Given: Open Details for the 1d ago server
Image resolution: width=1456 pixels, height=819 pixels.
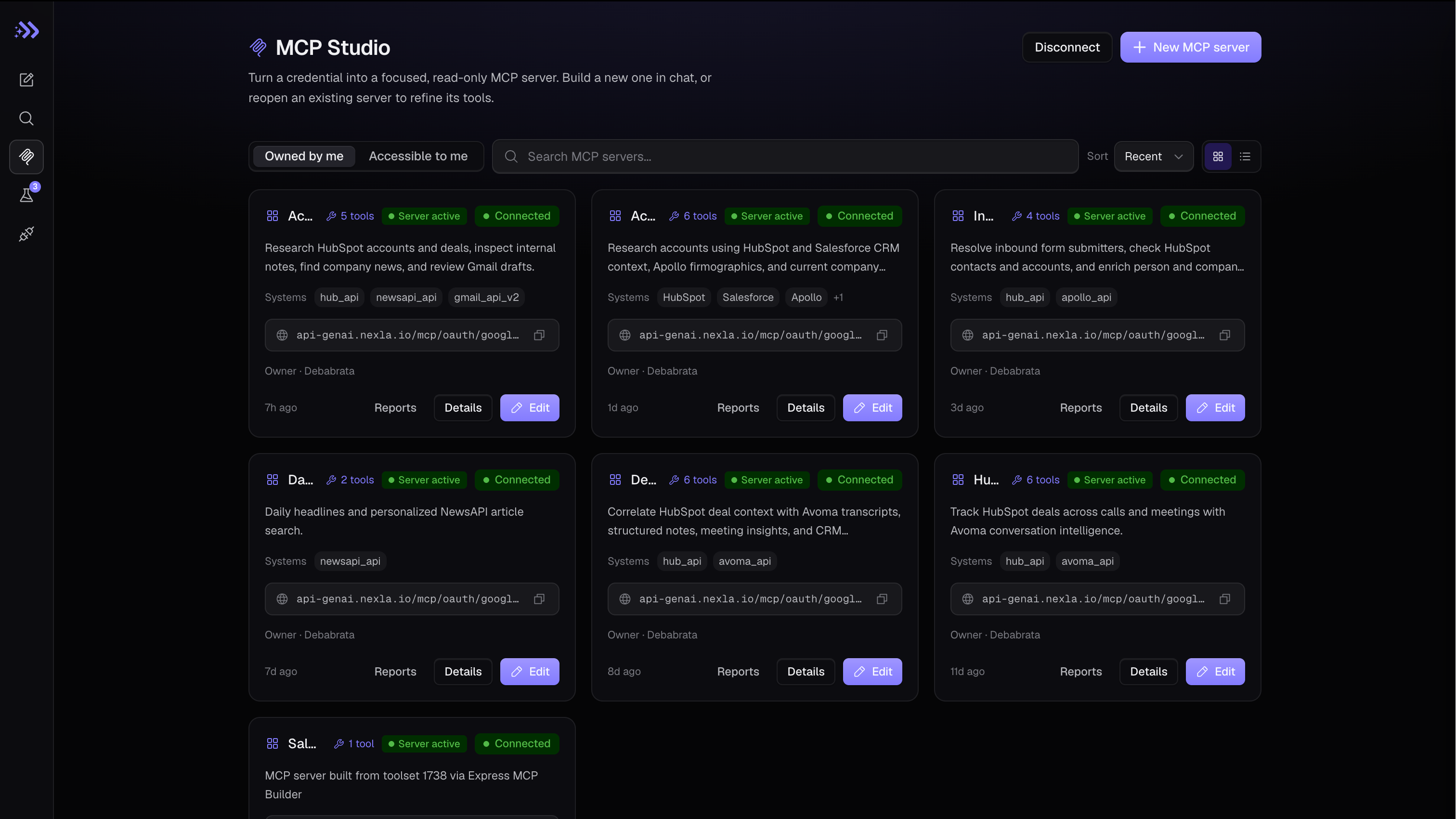Looking at the screenshot, I should point(806,408).
